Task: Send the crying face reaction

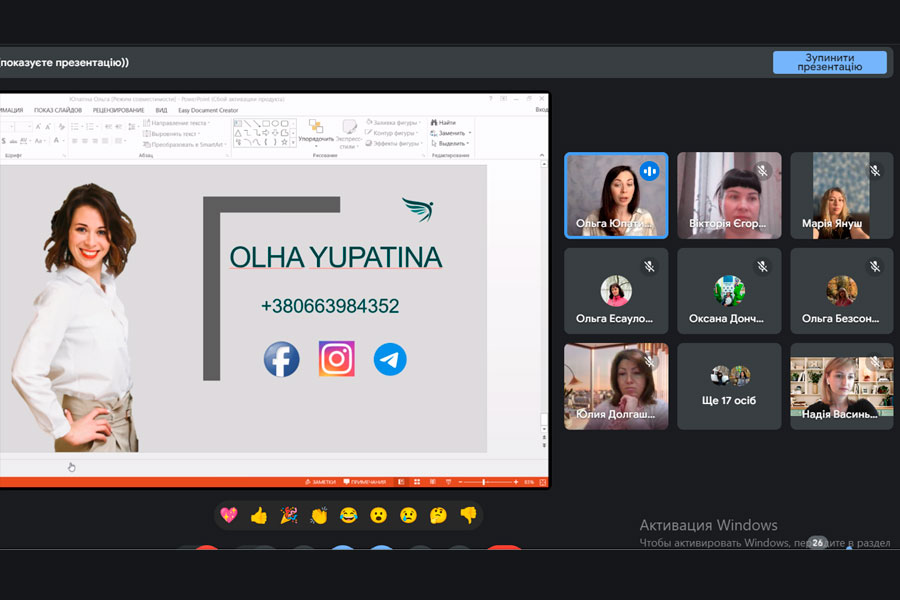Action: click(408, 516)
